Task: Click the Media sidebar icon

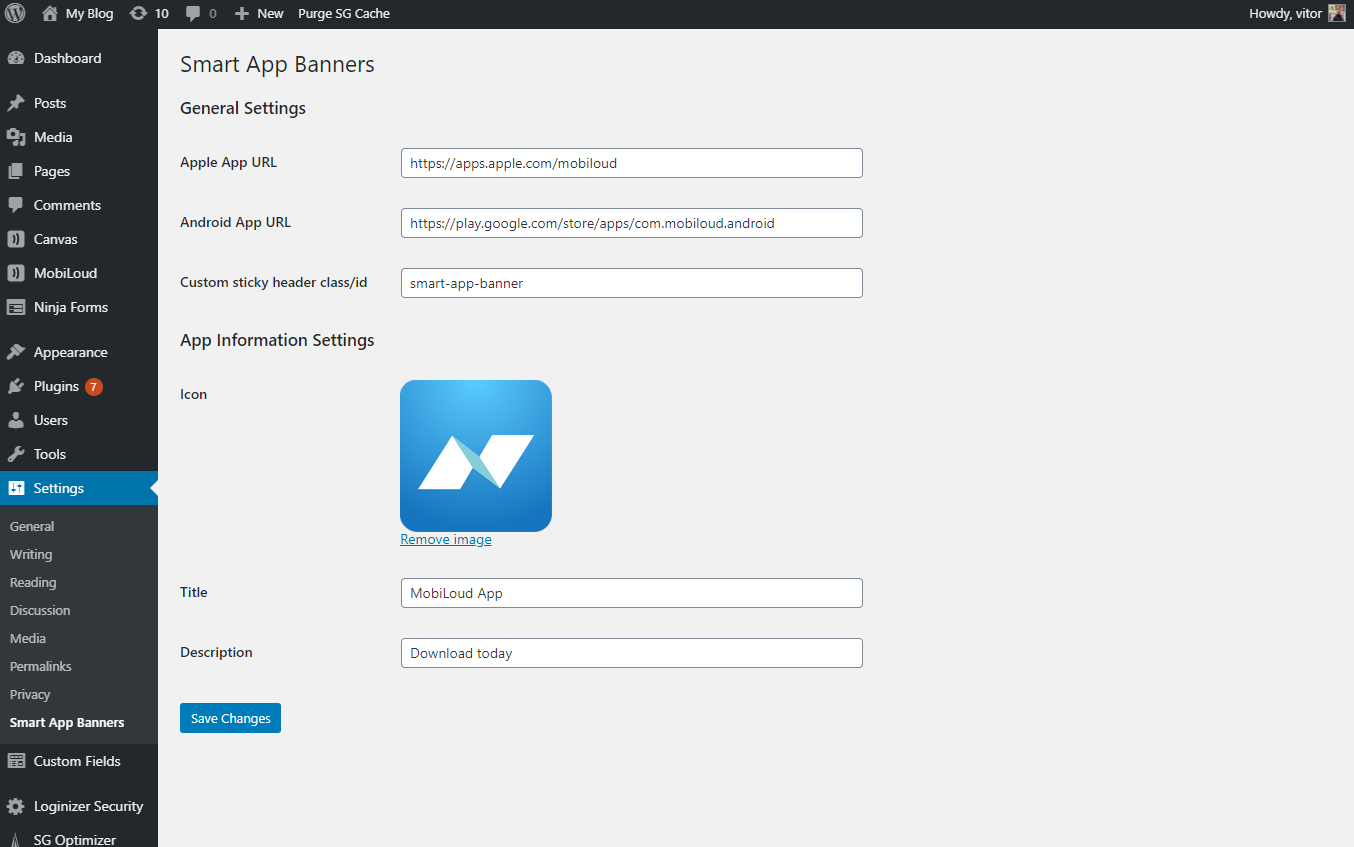Action: pos(16,137)
